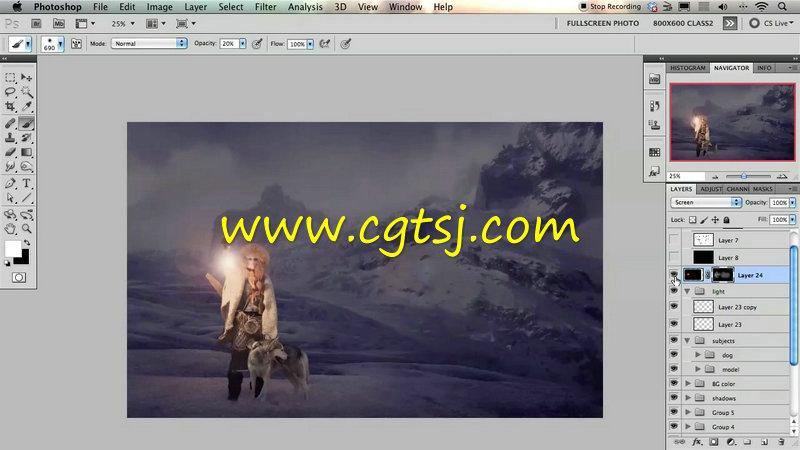This screenshot has width=800, height=450.
Task: Open the Flow dropdown arrow
Action: tap(310, 44)
